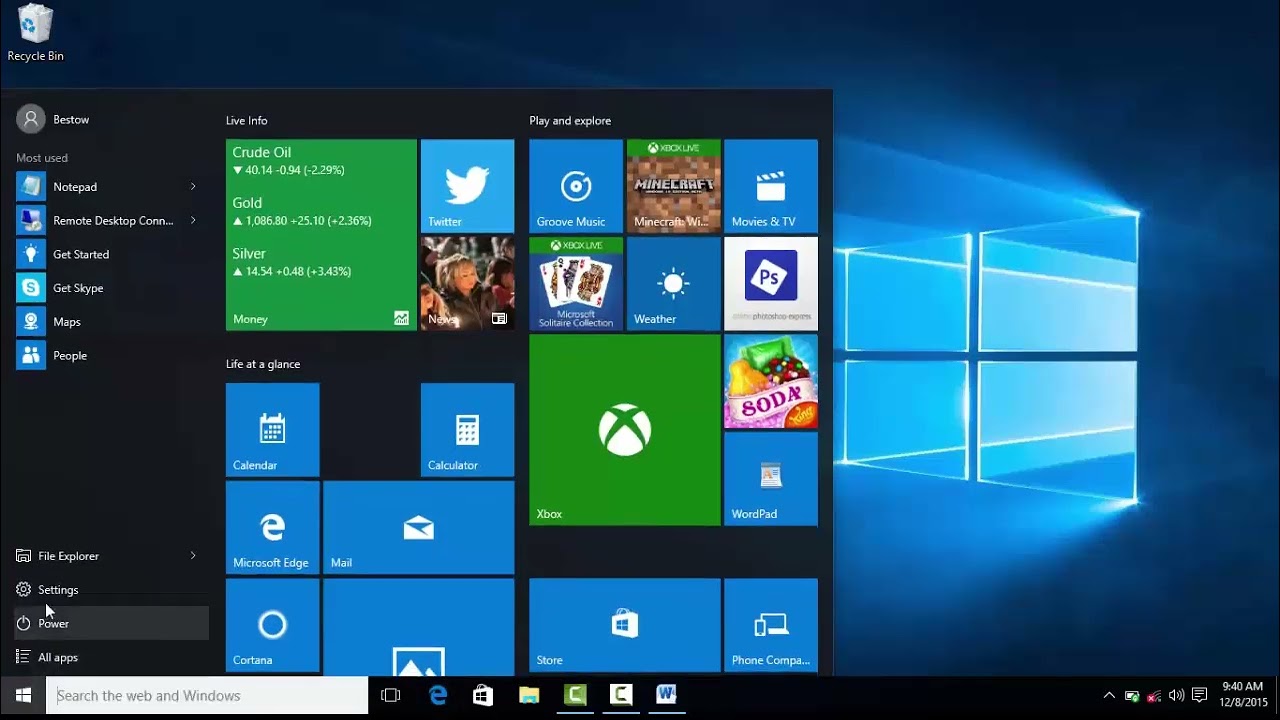Launch Microsoft Edge tile
The height and width of the screenshot is (720, 1280).
(273, 527)
